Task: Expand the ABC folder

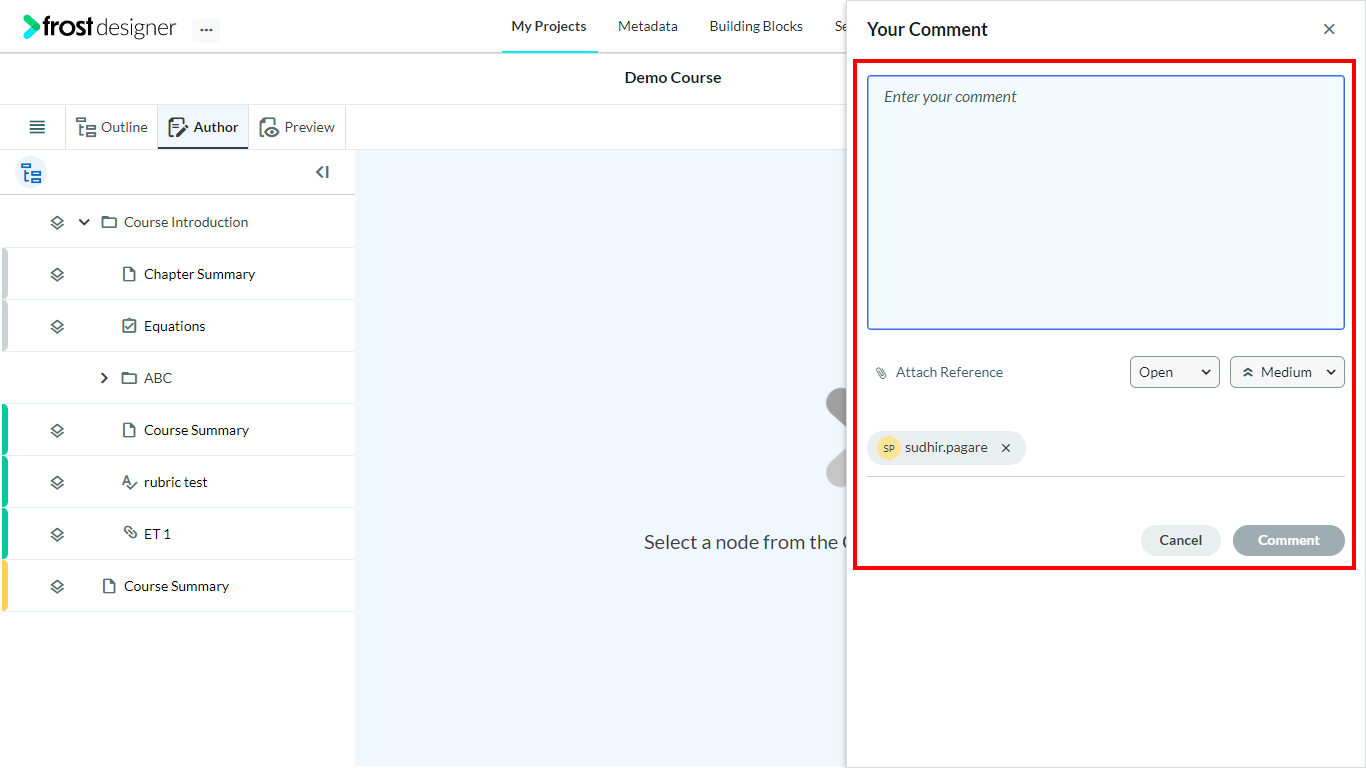Action: [104, 378]
